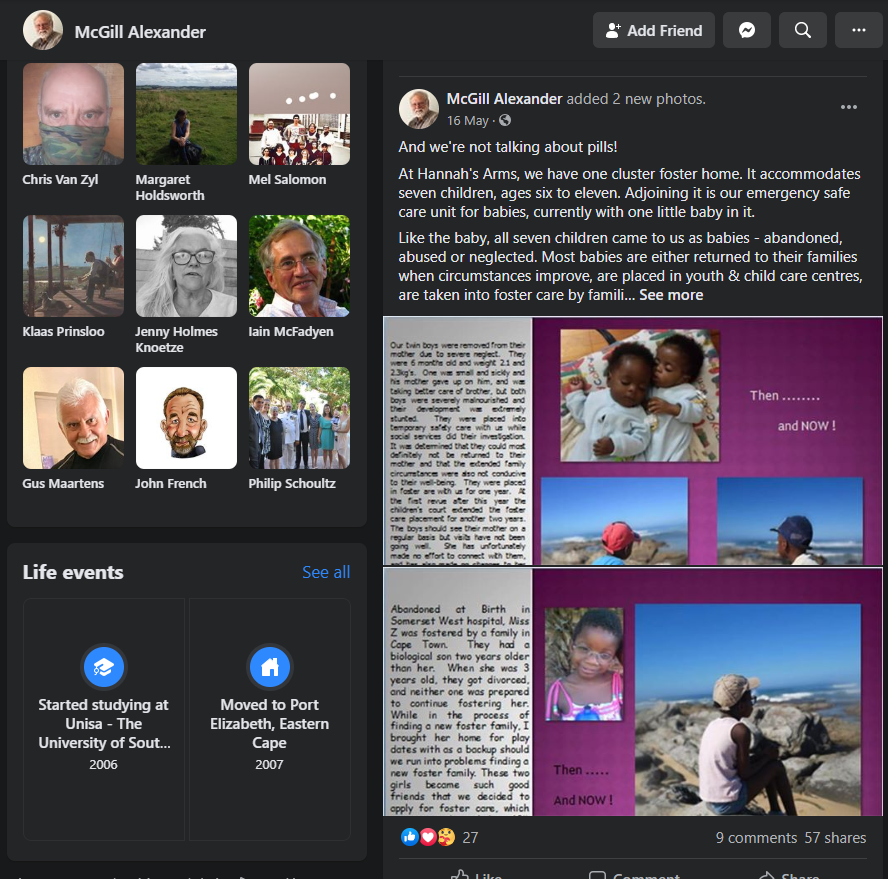Open Philip Schoultz's friend photo

point(300,418)
